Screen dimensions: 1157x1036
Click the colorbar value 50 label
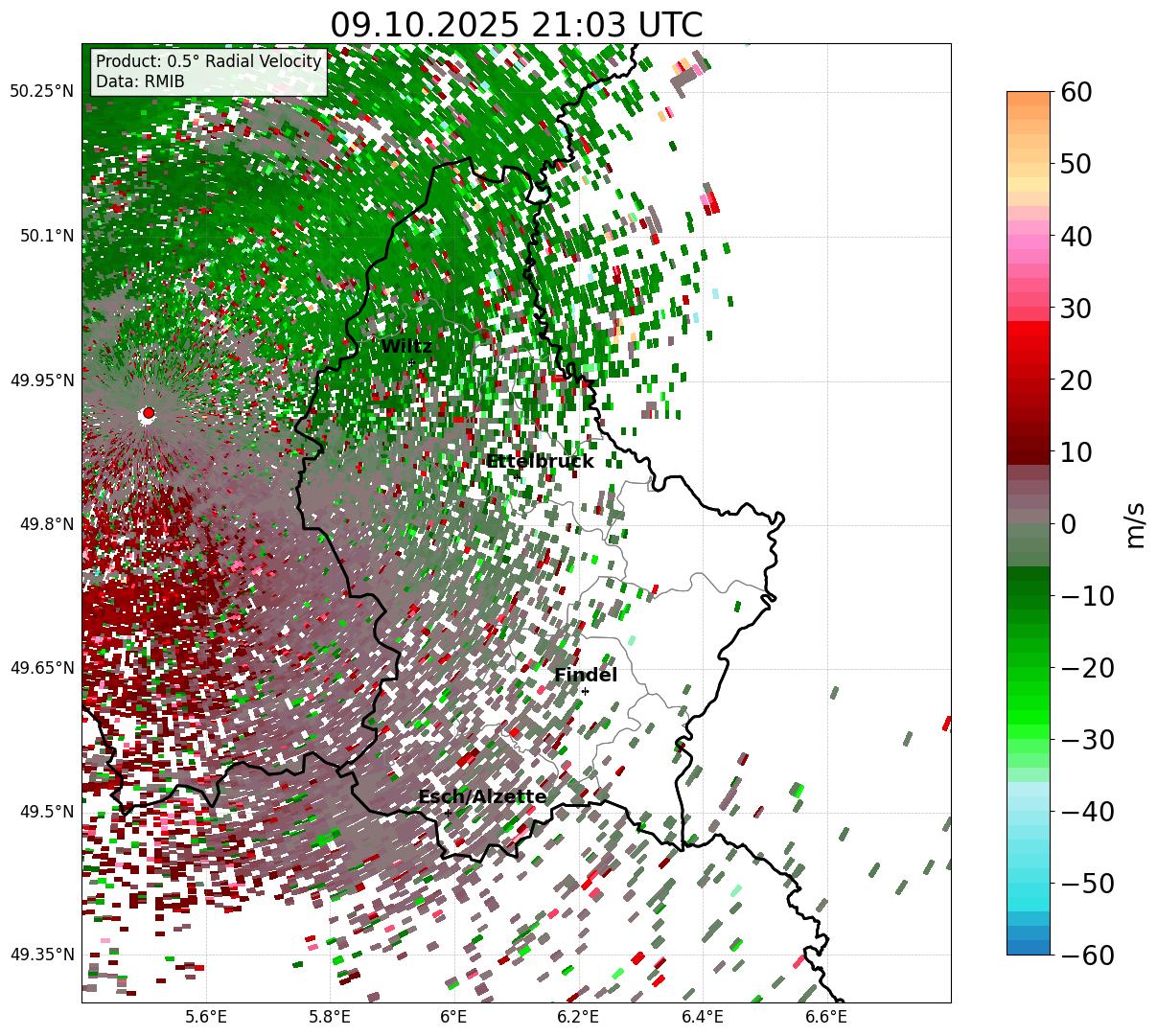click(1074, 164)
